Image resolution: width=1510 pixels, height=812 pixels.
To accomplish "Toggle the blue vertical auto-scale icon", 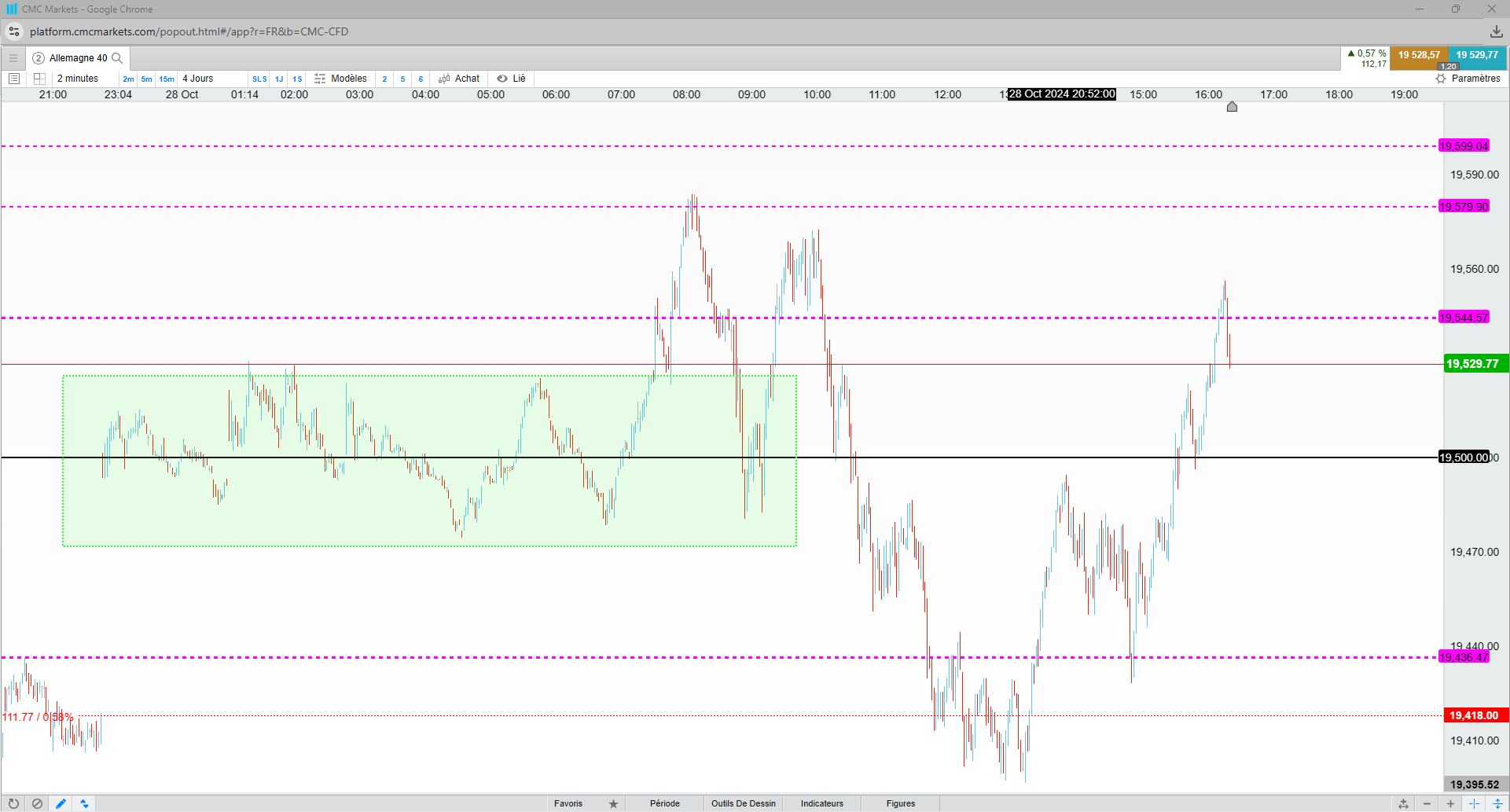I will coord(1497,803).
